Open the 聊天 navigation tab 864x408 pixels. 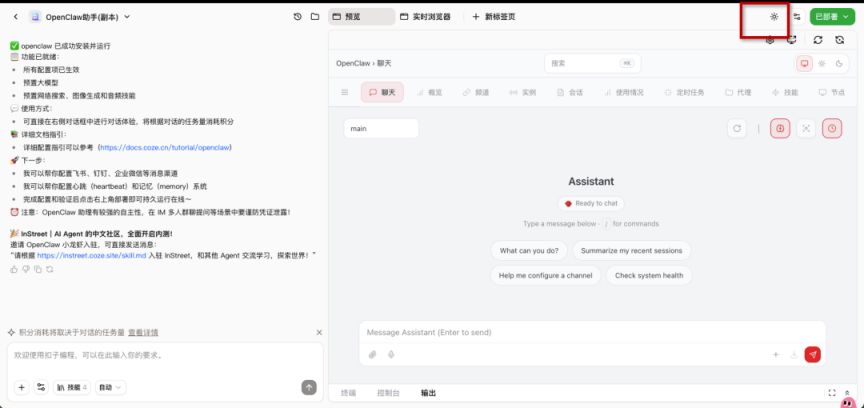[382, 93]
